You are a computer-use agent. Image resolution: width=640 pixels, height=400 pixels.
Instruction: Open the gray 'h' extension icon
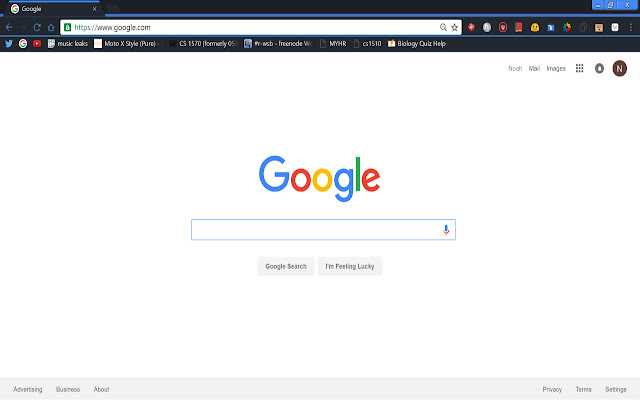(x=487, y=27)
